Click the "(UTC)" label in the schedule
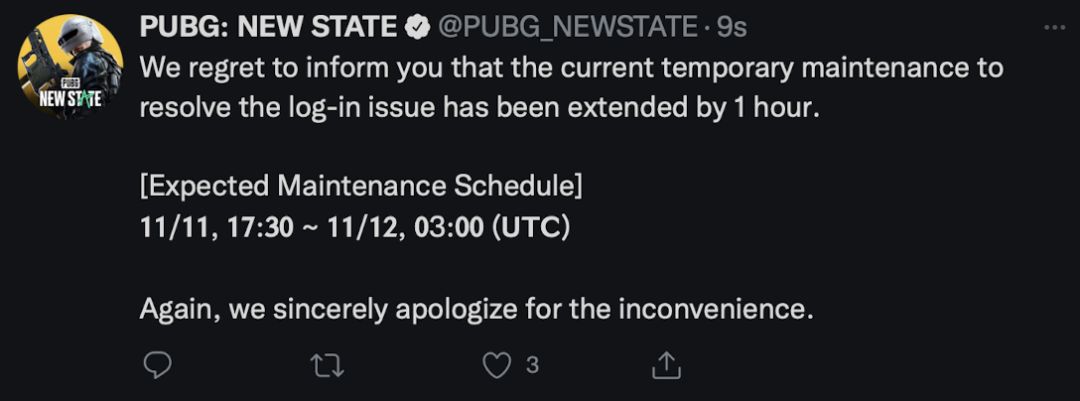Screen dimensions: 1080x401 [531, 227]
